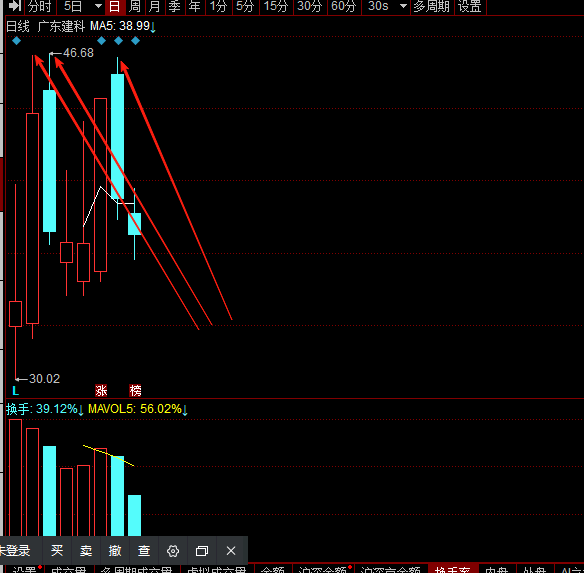Open the 多周期 multi-period view

click(x=432, y=6)
